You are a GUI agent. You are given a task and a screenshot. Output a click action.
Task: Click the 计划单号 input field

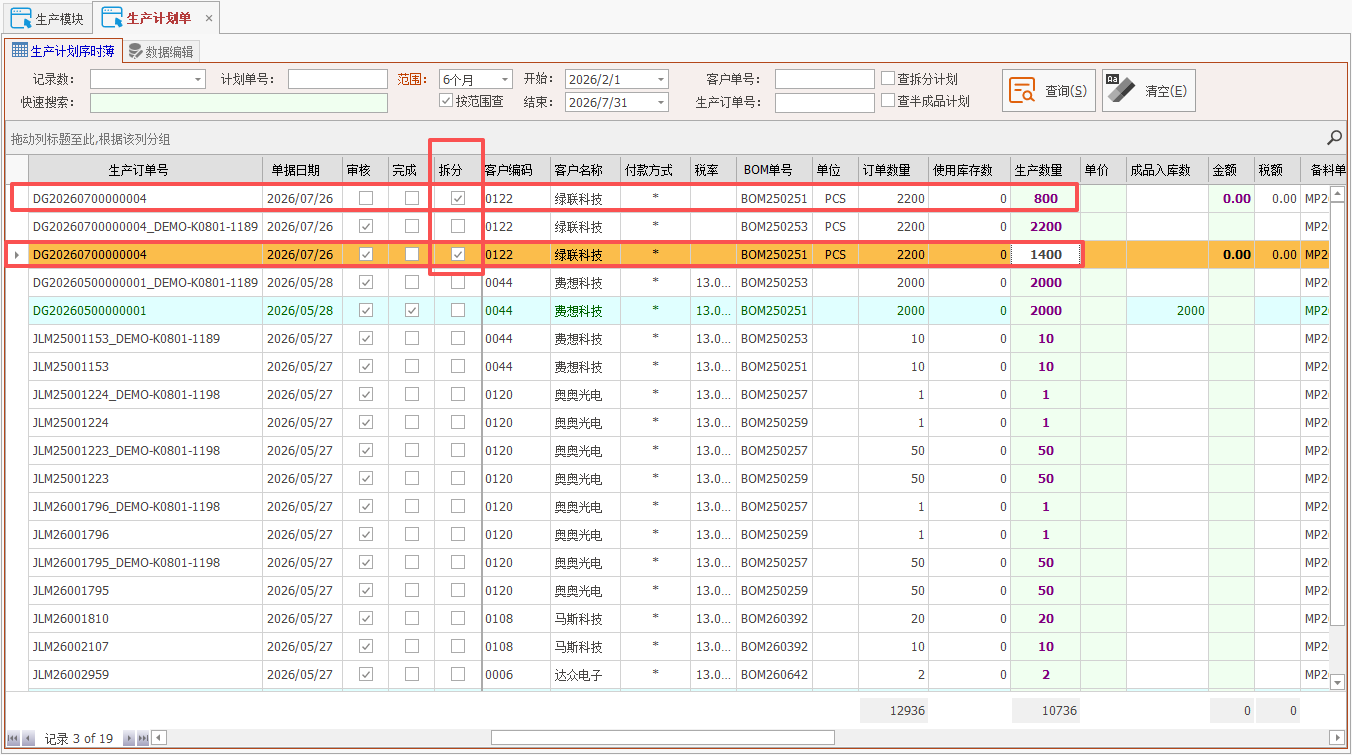coord(337,79)
